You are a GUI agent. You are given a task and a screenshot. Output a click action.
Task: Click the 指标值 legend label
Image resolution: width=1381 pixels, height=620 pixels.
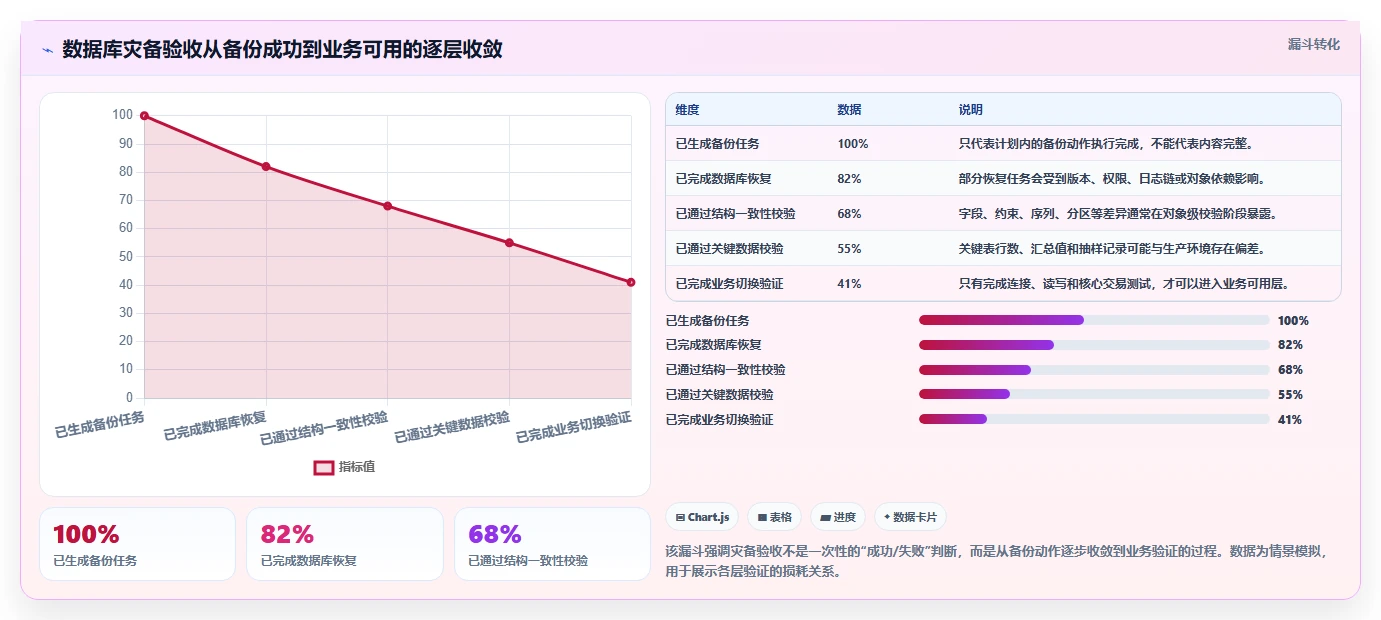point(357,467)
